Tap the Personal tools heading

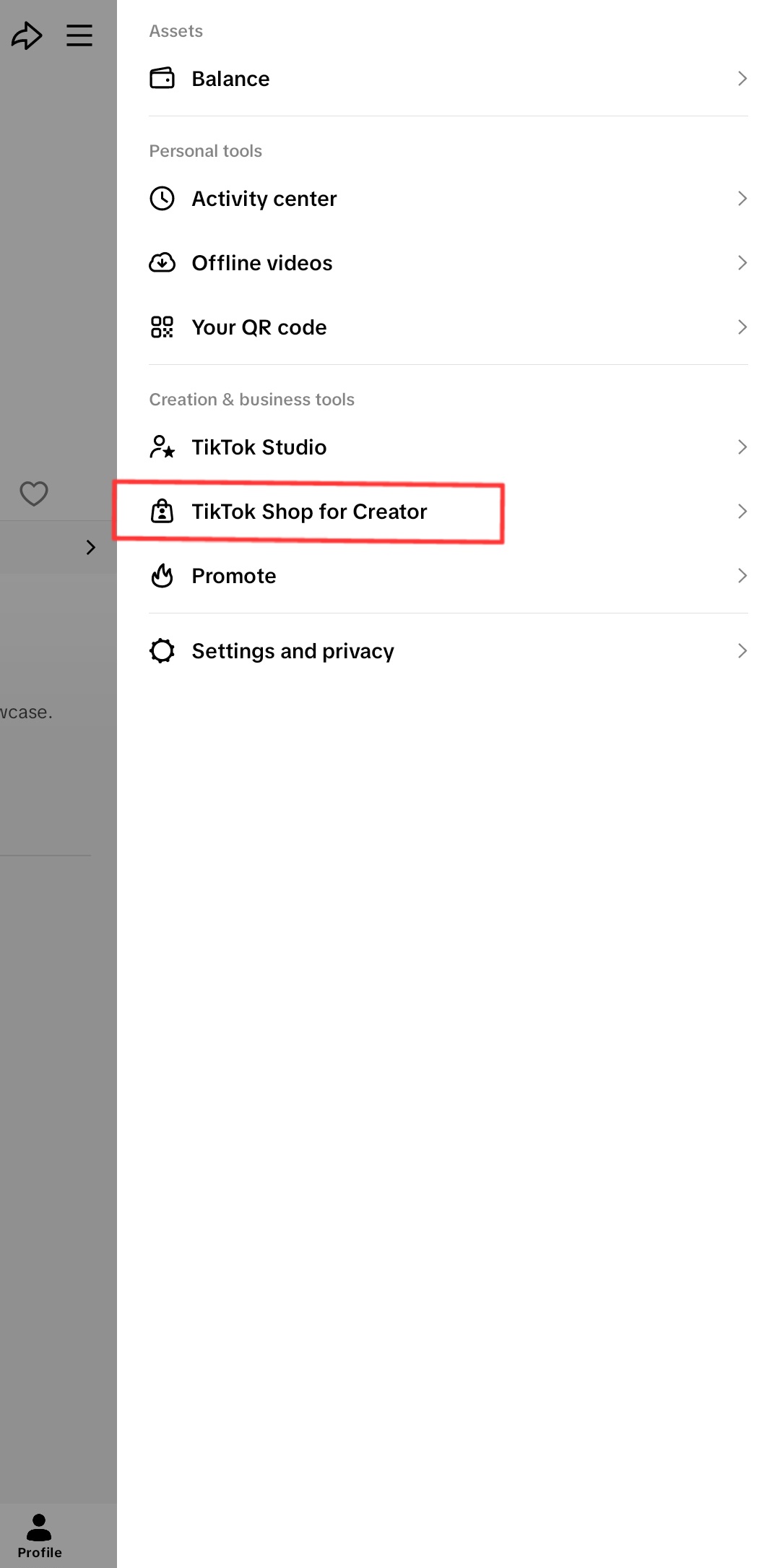point(206,151)
